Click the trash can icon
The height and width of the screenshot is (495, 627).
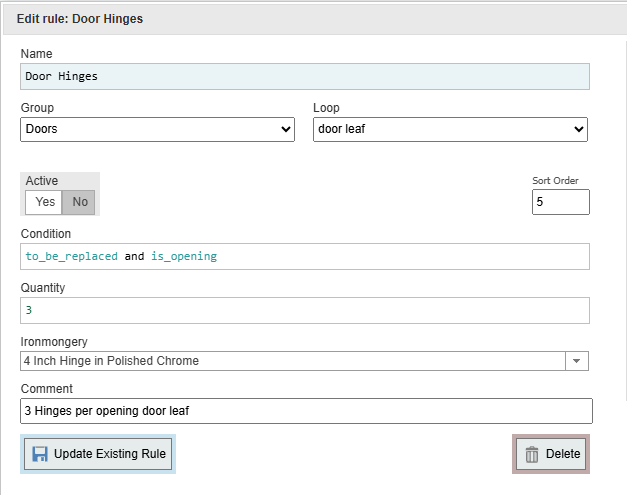532,454
